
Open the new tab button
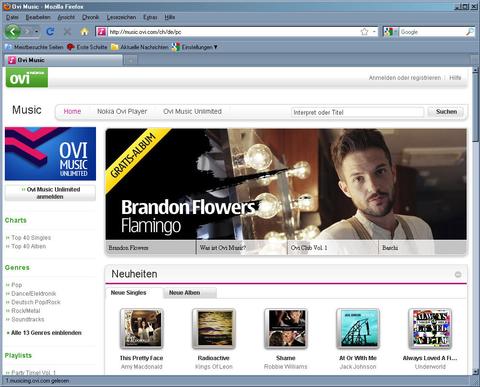(131, 60)
